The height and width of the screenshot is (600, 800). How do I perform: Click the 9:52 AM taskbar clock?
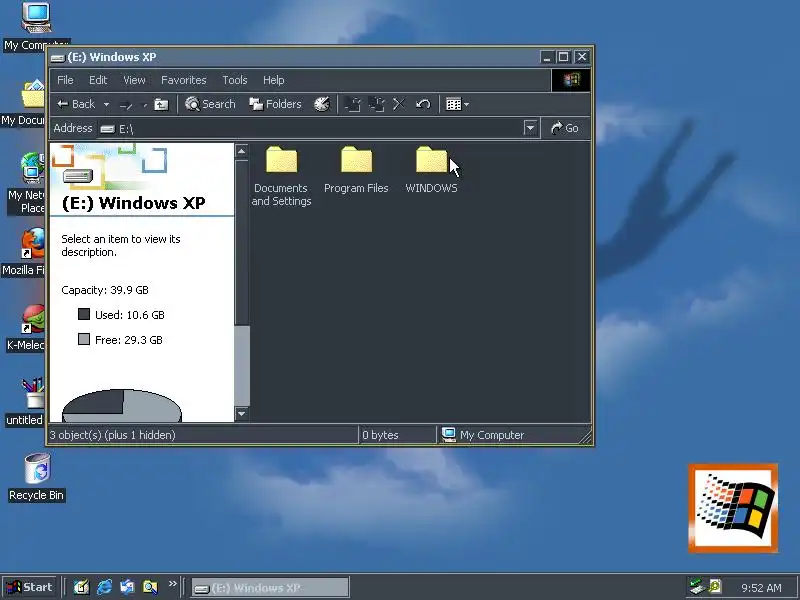point(761,588)
